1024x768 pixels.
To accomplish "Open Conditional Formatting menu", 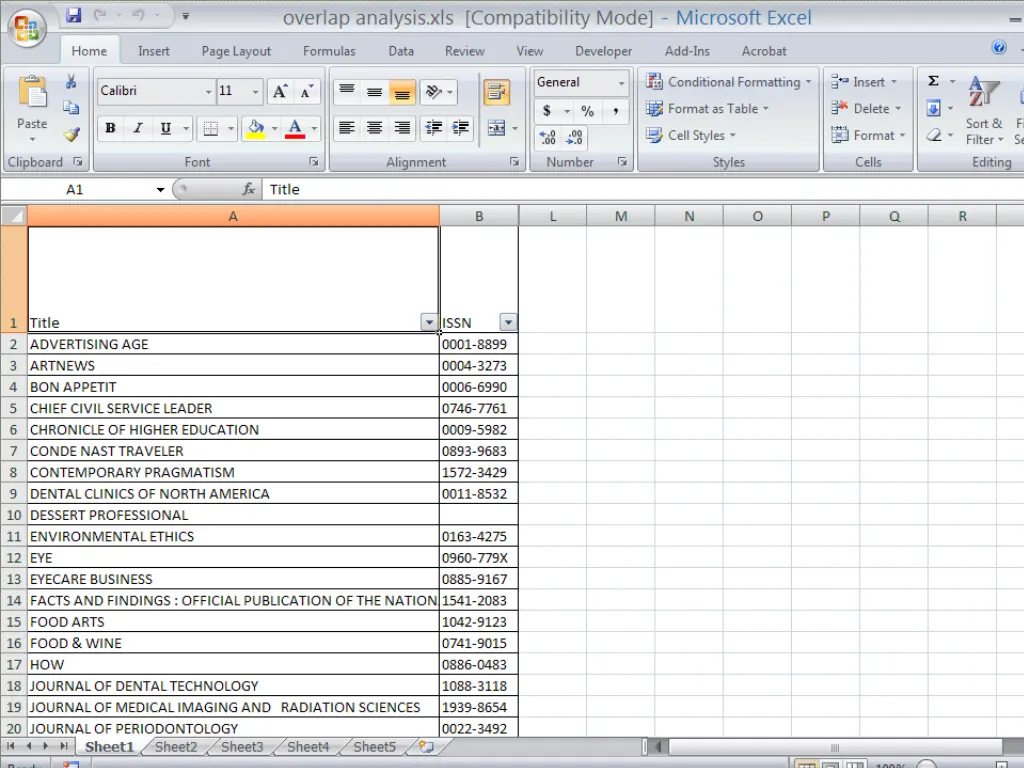I will click(x=728, y=82).
